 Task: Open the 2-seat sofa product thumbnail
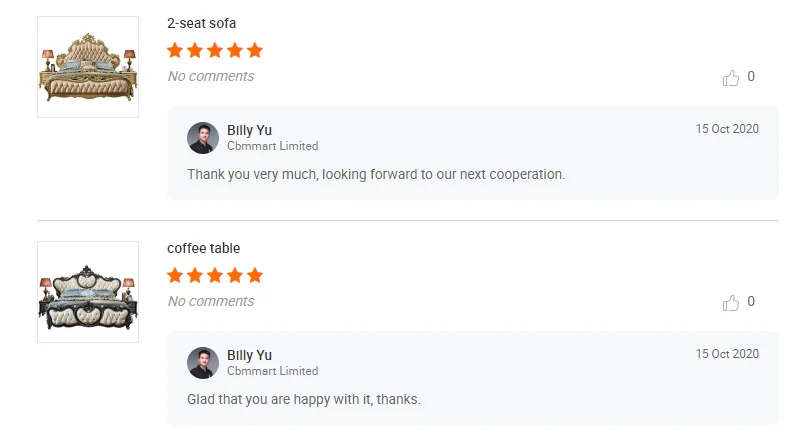88,67
